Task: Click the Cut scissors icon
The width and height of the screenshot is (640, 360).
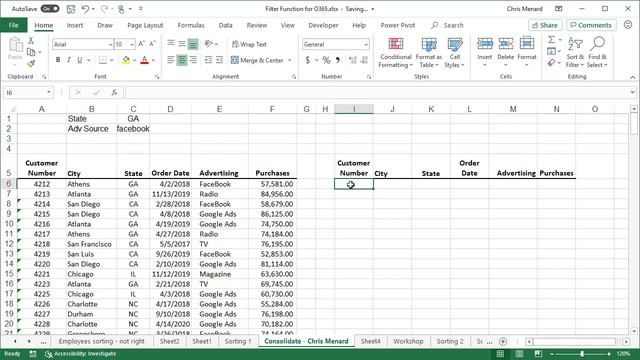Action: (31, 41)
